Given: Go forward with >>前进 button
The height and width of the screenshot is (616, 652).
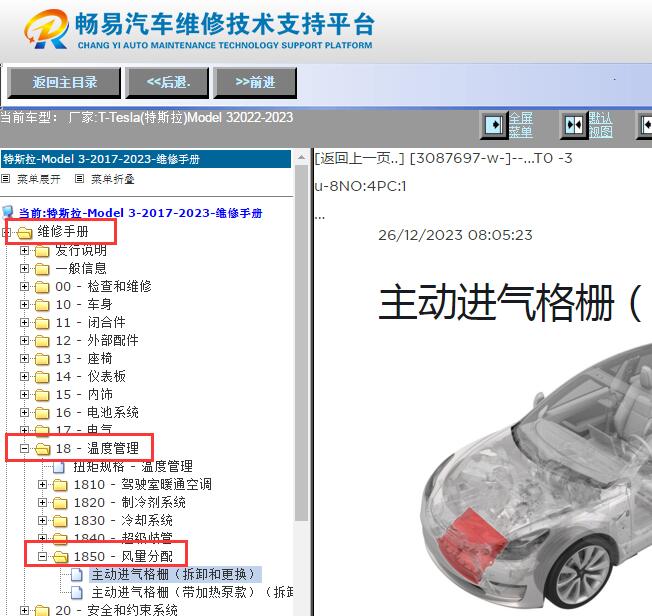Looking at the screenshot, I should point(255,82).
